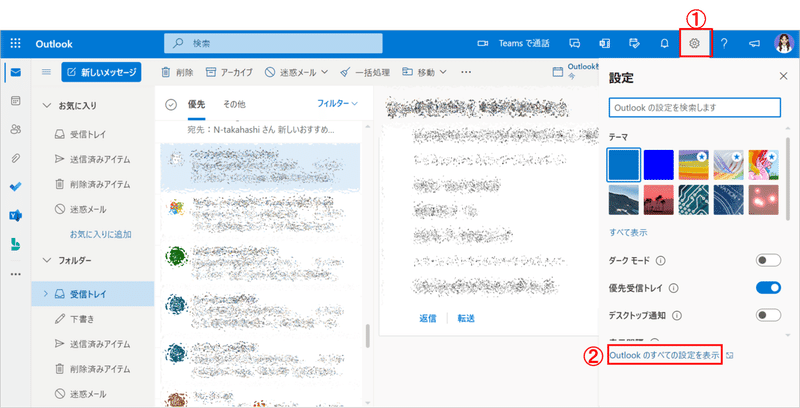Click the 検索 search box
This screenshot has width=800, height=408.
click(273, 44)
